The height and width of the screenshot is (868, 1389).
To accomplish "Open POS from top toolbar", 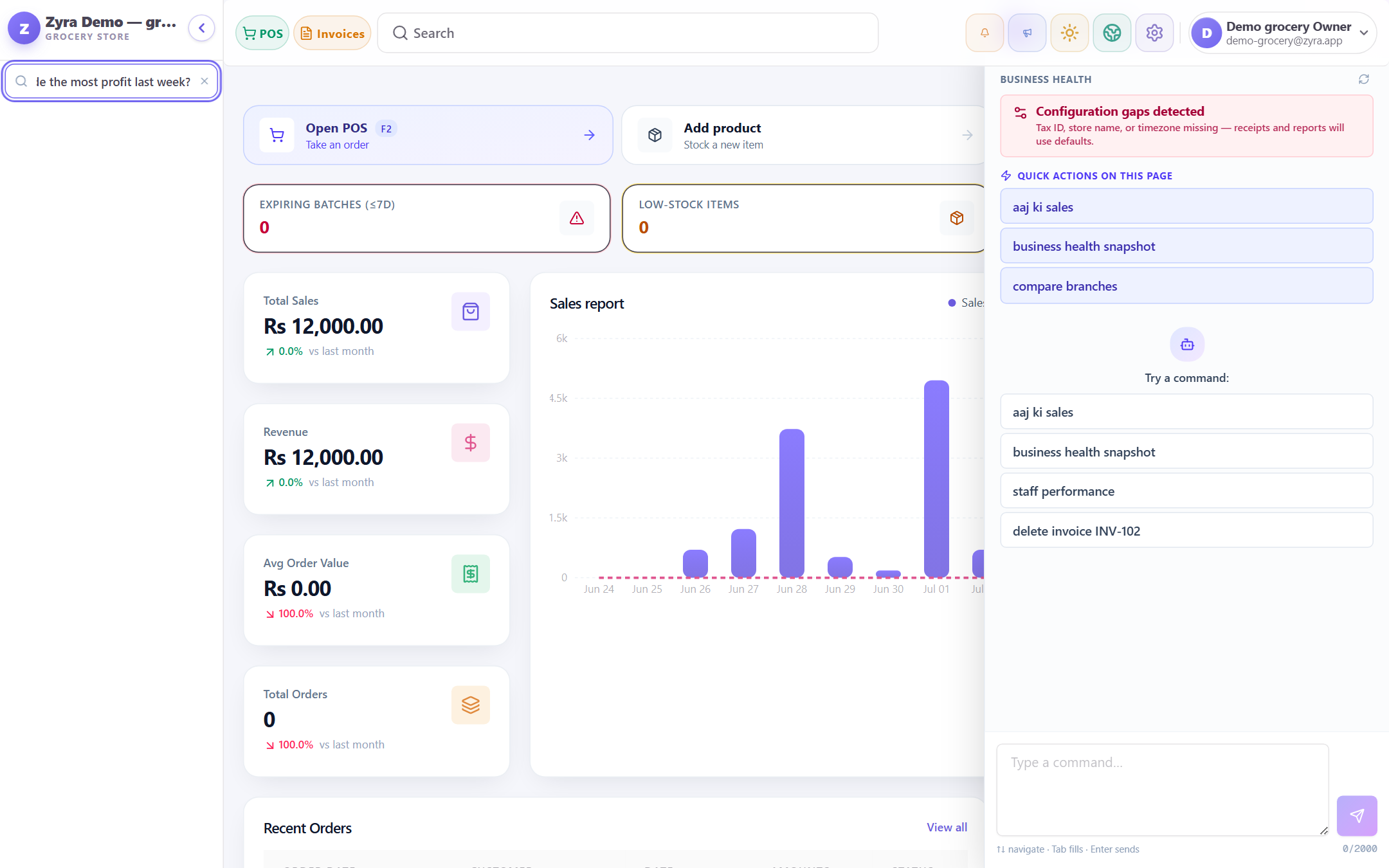I will 262,33.
